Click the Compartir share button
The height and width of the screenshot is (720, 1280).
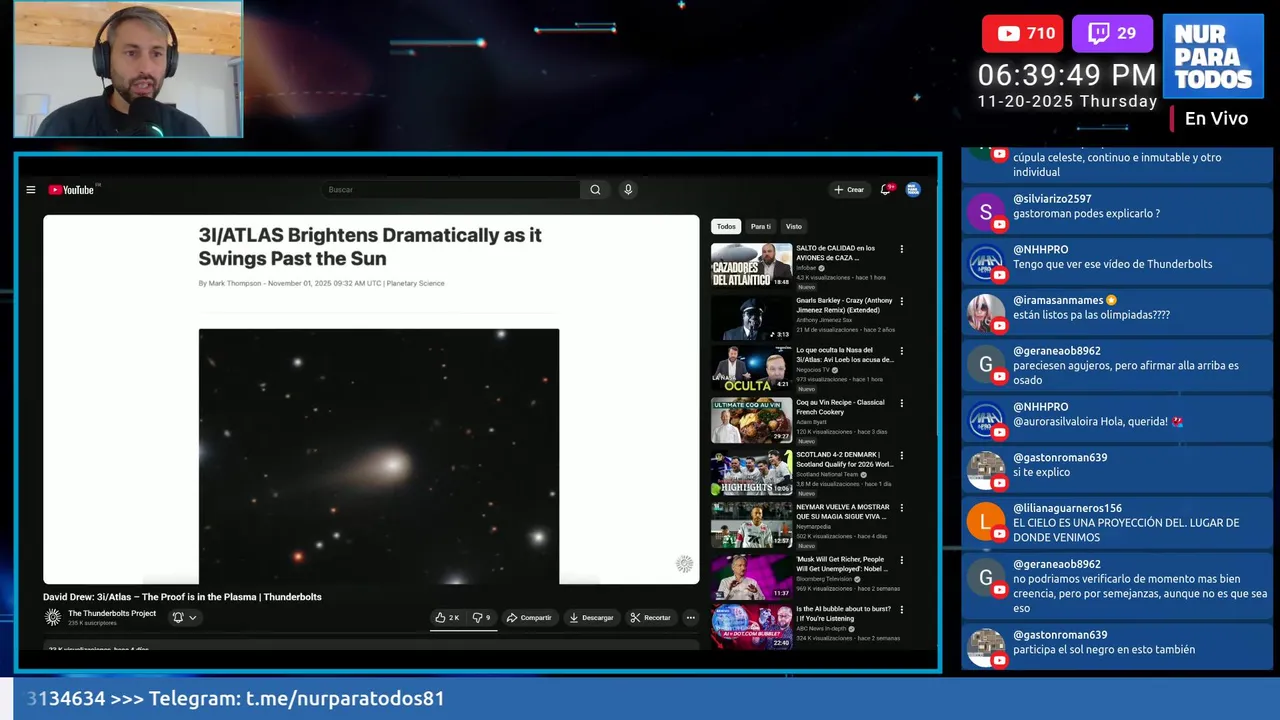tap(529, 618)
